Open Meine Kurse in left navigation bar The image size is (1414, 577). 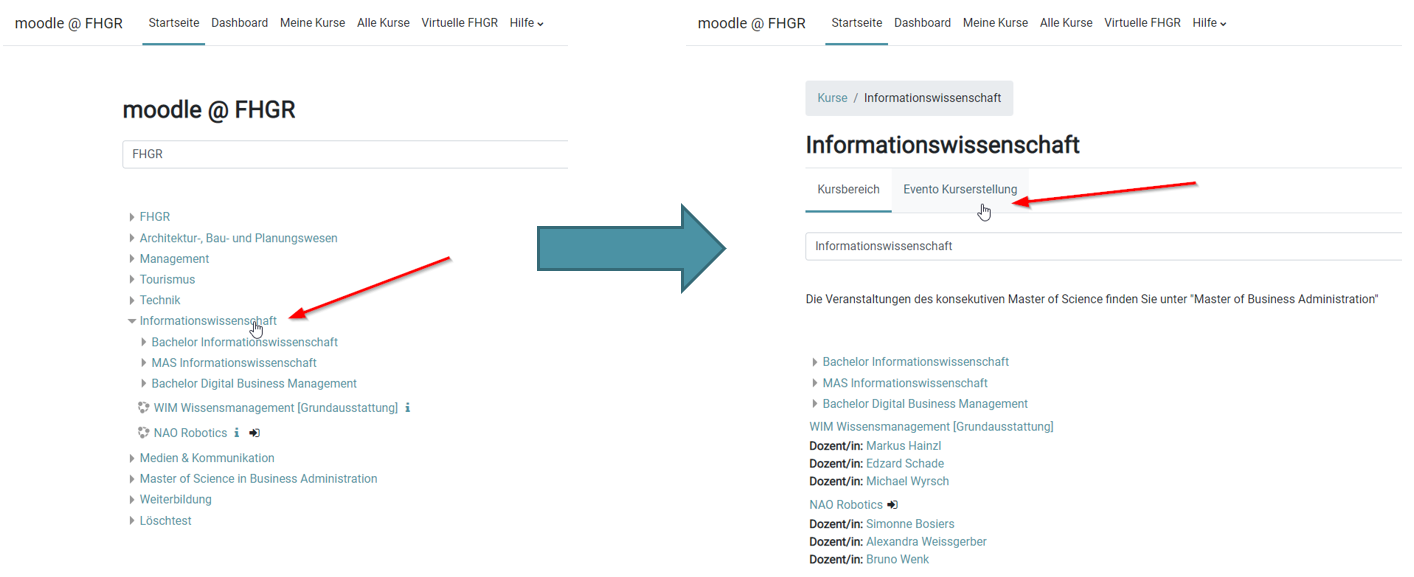[313, 23]
